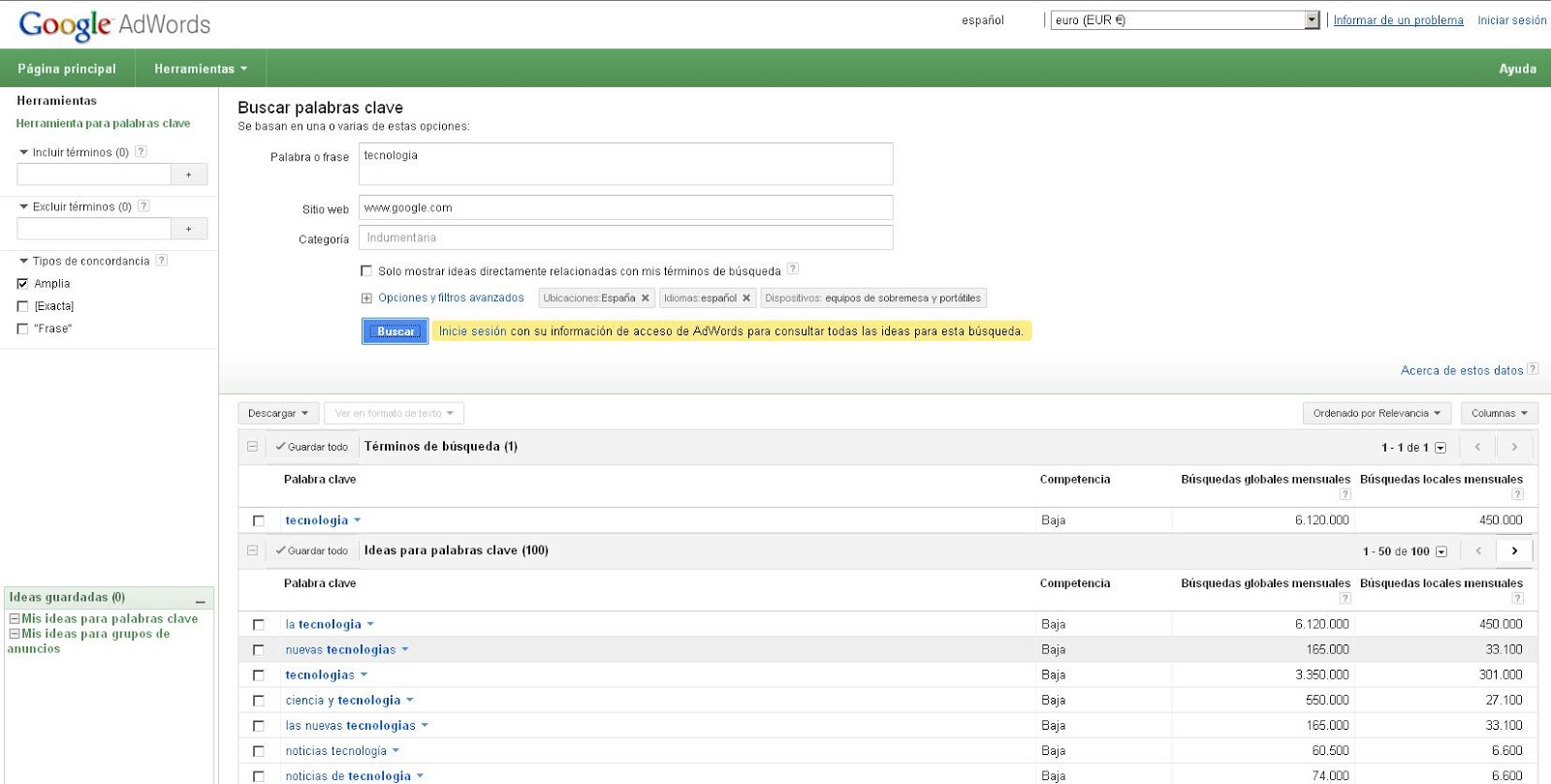Open the Herramientas menu
1551x784 pixels.
[201, 69]
